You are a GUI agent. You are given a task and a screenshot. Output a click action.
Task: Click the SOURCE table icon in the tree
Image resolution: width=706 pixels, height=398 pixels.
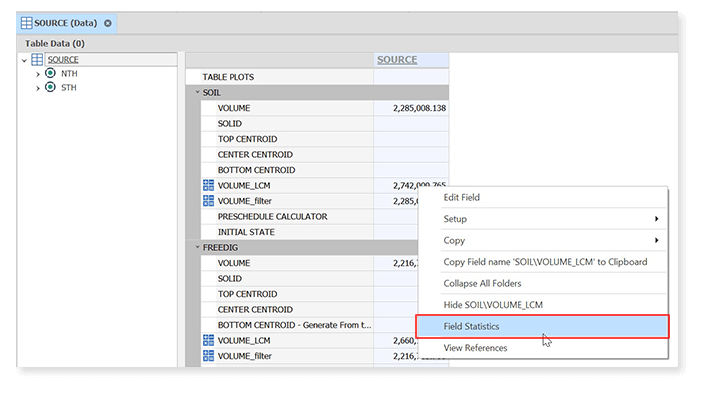[x=37, y=59]
